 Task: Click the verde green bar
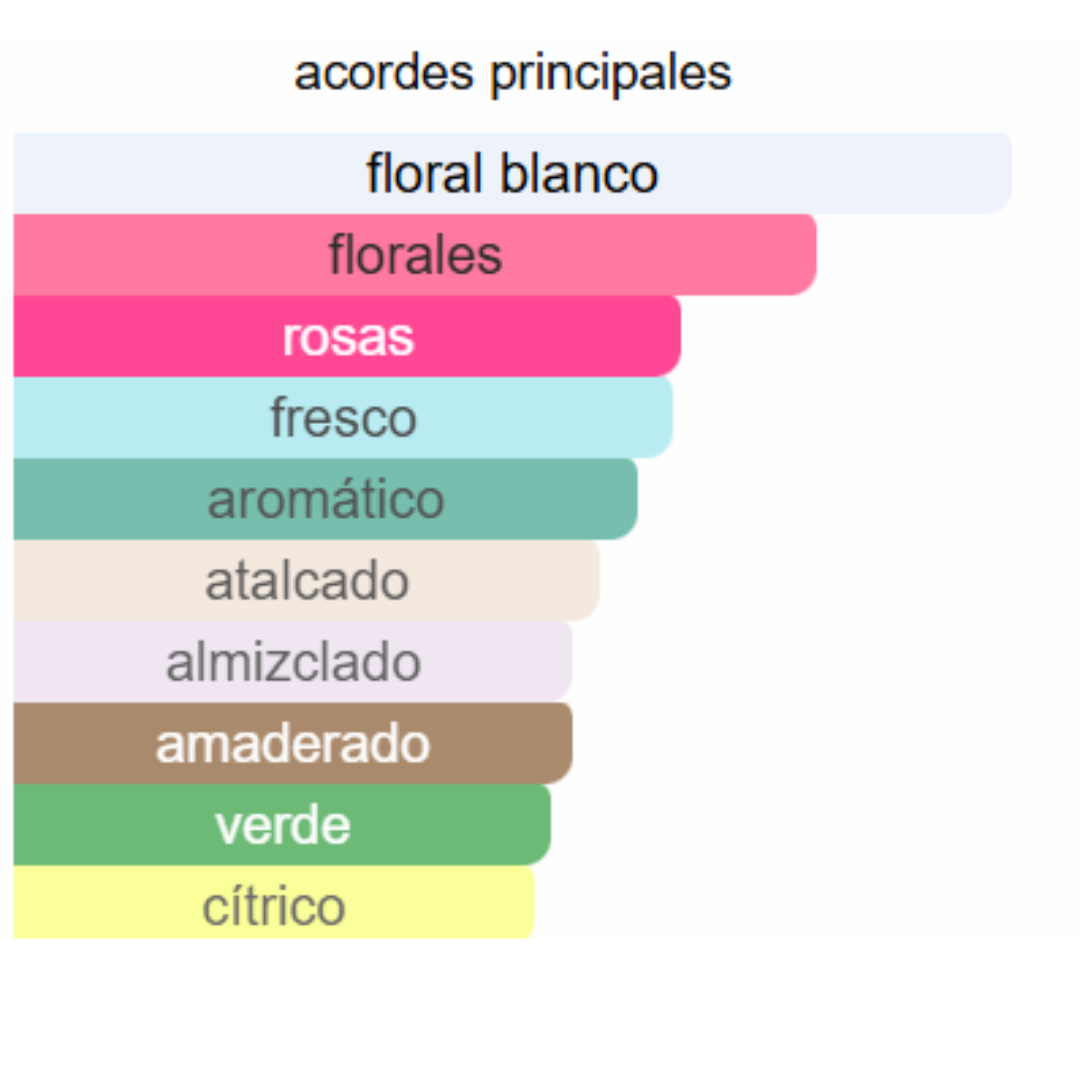[282, 824]
